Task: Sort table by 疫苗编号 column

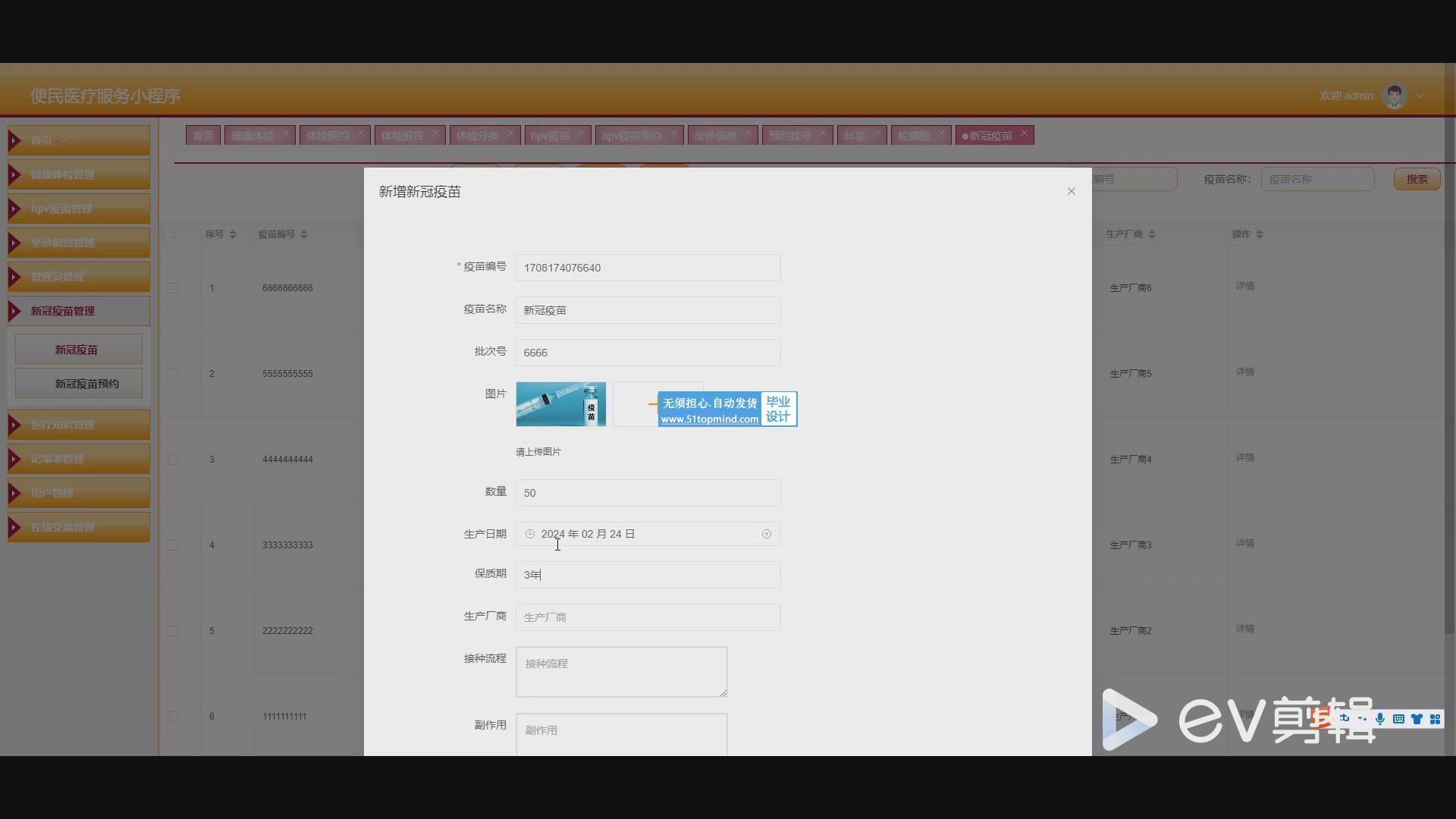Action: click(x=304, y=234)
